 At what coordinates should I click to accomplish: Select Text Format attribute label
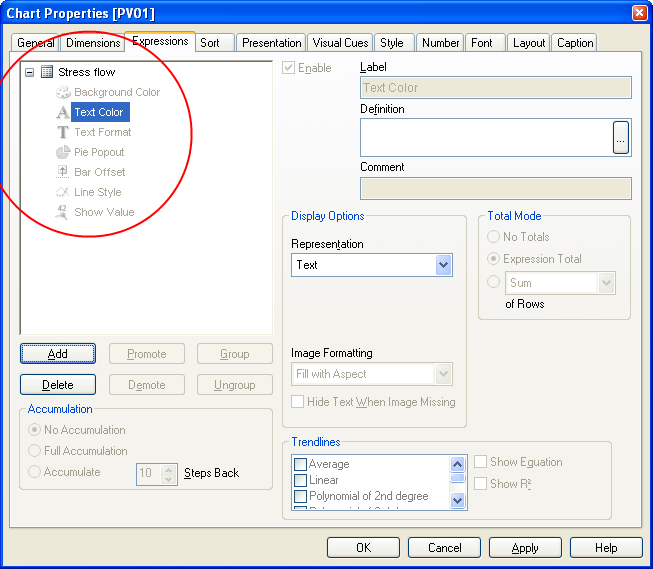103,132
